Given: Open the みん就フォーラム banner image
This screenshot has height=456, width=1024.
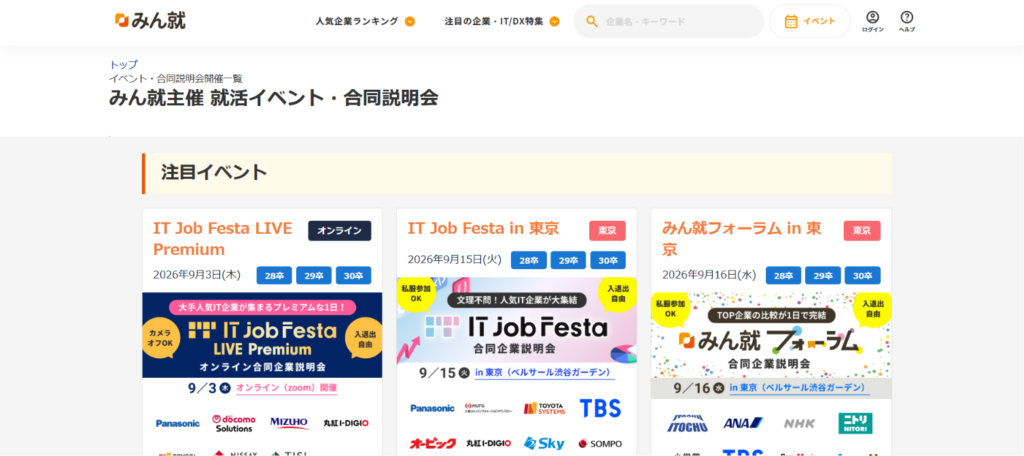Looking at the screenshot, I should 771,336.
